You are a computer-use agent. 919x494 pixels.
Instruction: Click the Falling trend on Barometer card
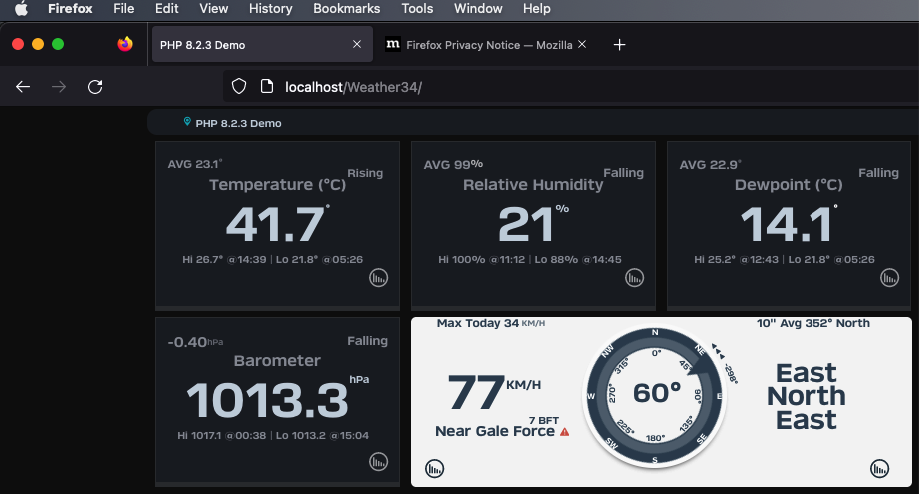pos(367,340)
